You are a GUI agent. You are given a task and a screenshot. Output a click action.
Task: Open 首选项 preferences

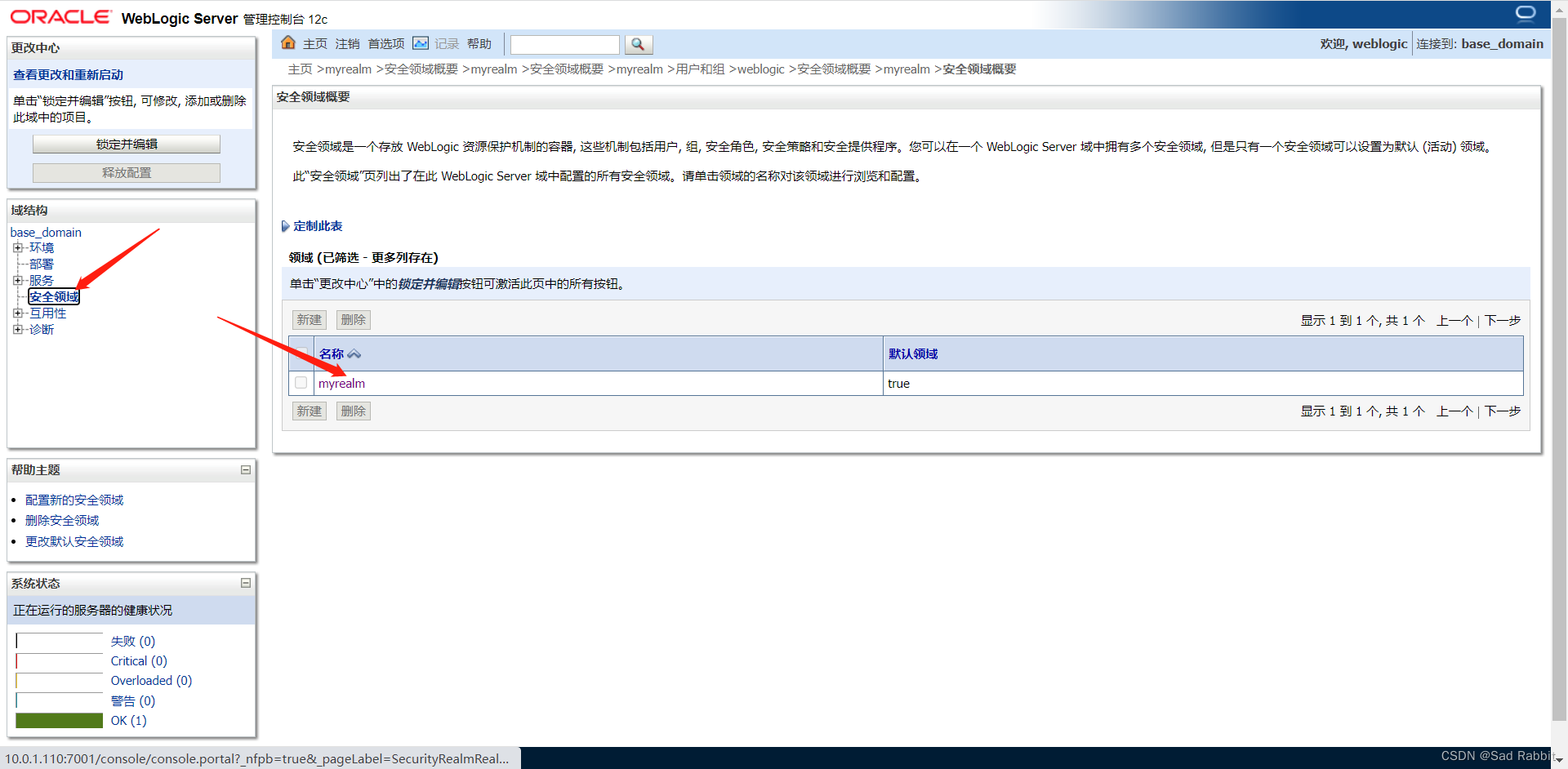coord(385,44)
